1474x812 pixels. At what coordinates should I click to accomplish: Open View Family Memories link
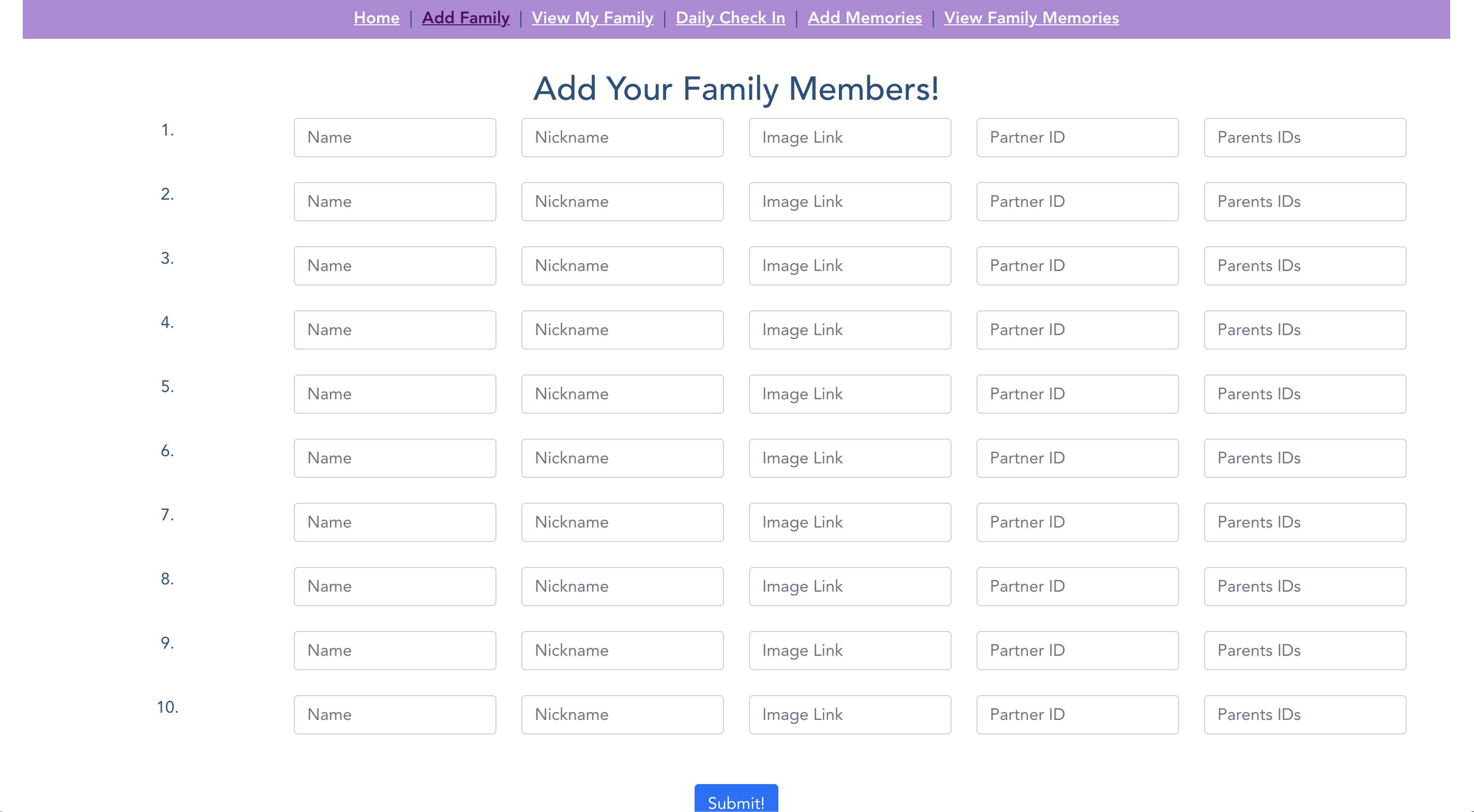[1031, 18]
